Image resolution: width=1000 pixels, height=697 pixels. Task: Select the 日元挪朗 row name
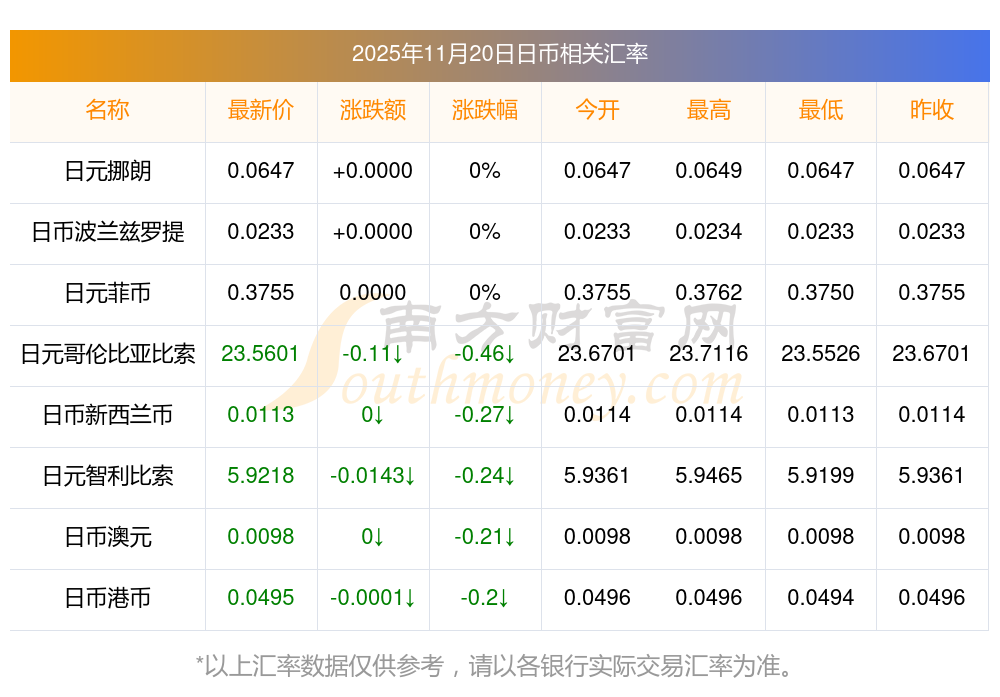107,171
